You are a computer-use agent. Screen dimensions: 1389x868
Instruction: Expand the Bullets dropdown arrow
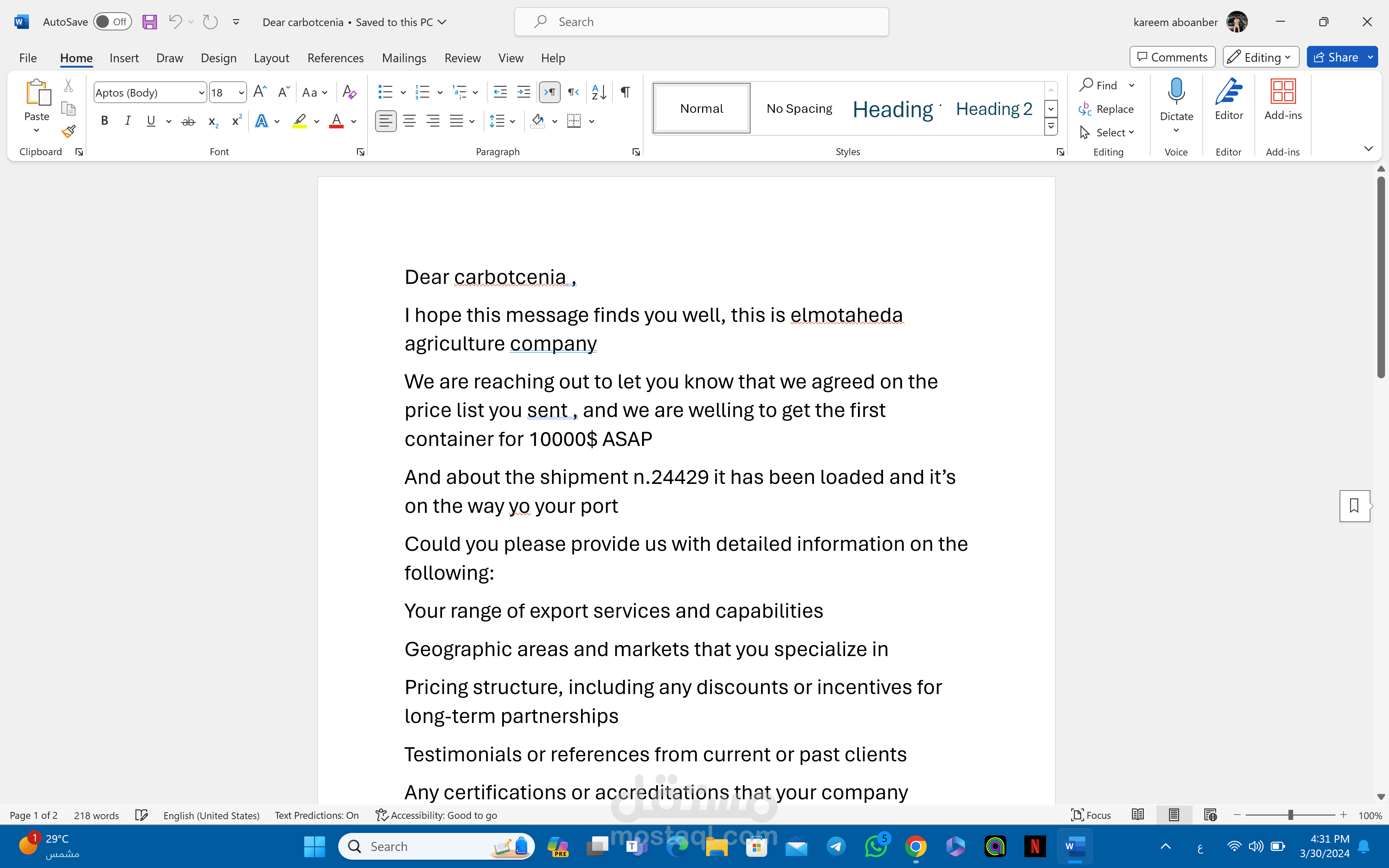[x=403, y=93]
